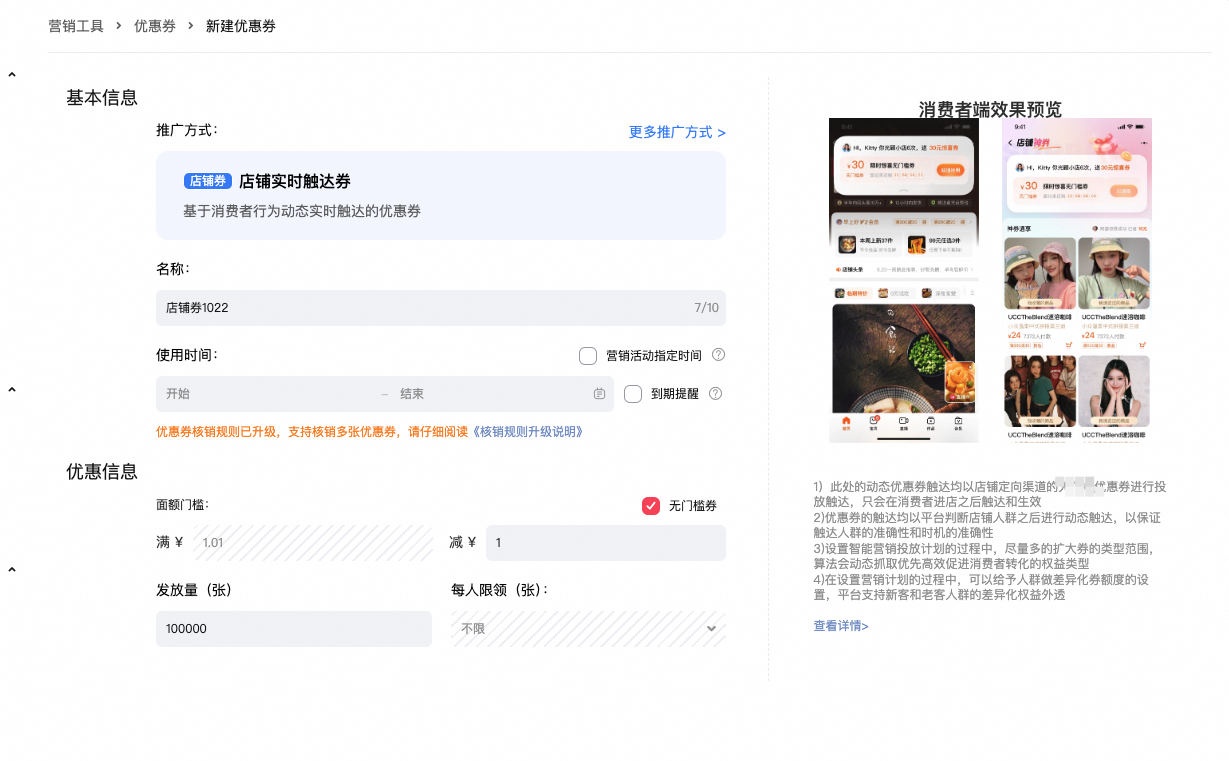Uncheck the 无门槛券 checkbox
The height and width of the screenshot is (761, 1229).
click(651, 506)
